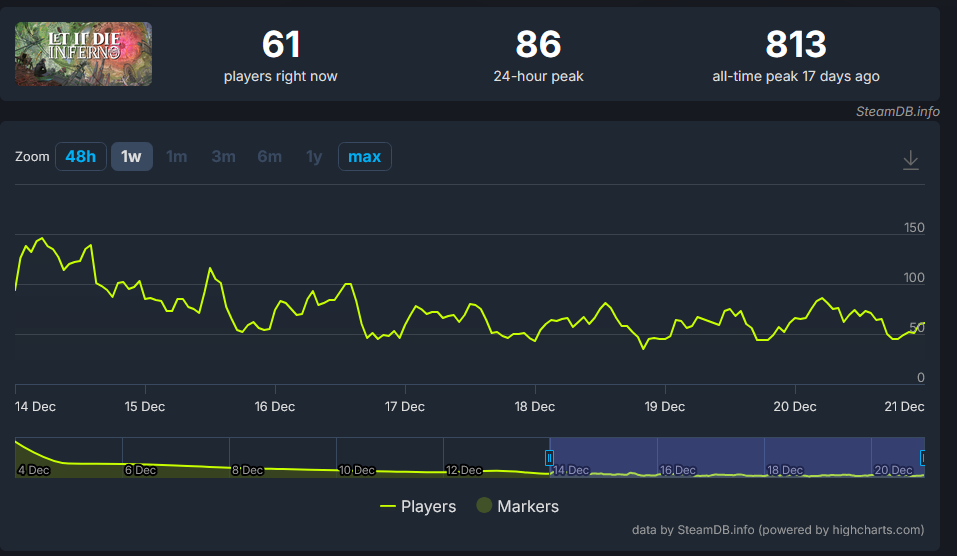Select the max zoom range
The height and width of the screenshot is (556, 957).
point(364,156)
